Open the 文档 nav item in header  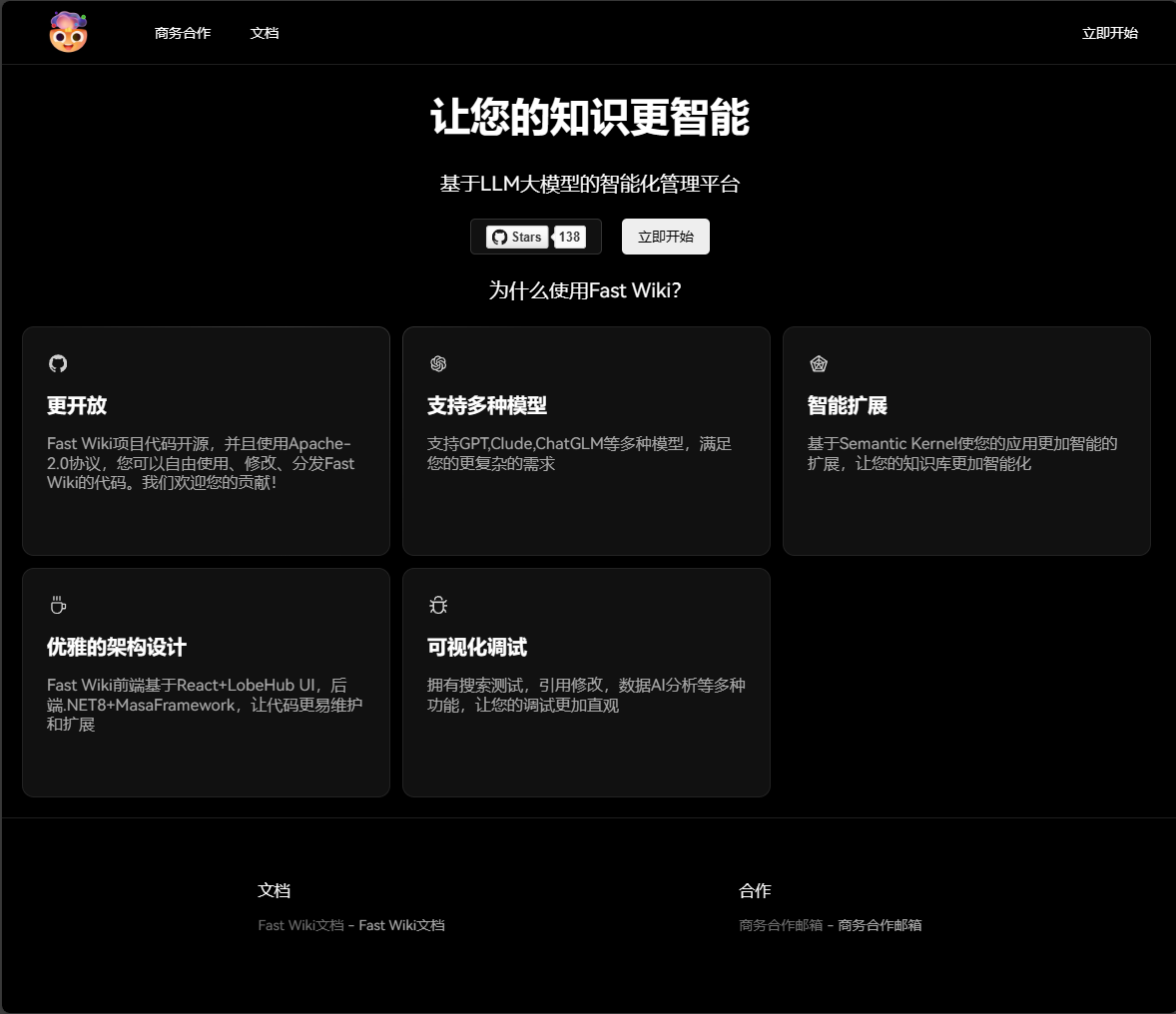coord(264,33)
